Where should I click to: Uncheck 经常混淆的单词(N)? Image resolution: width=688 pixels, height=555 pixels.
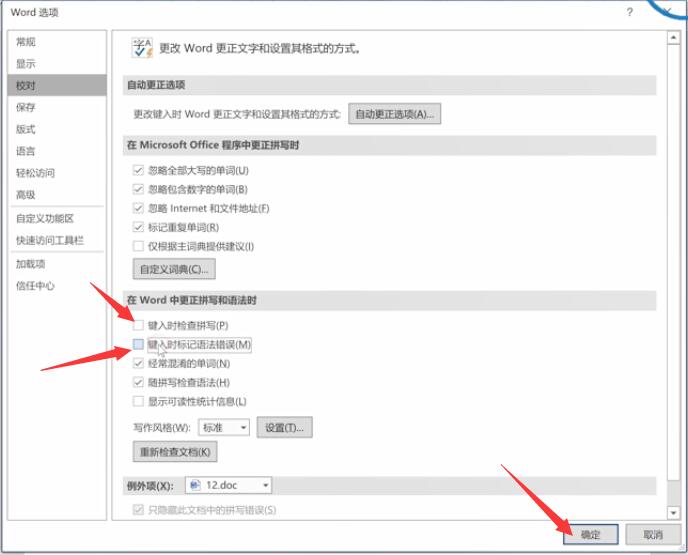[138, 363]
